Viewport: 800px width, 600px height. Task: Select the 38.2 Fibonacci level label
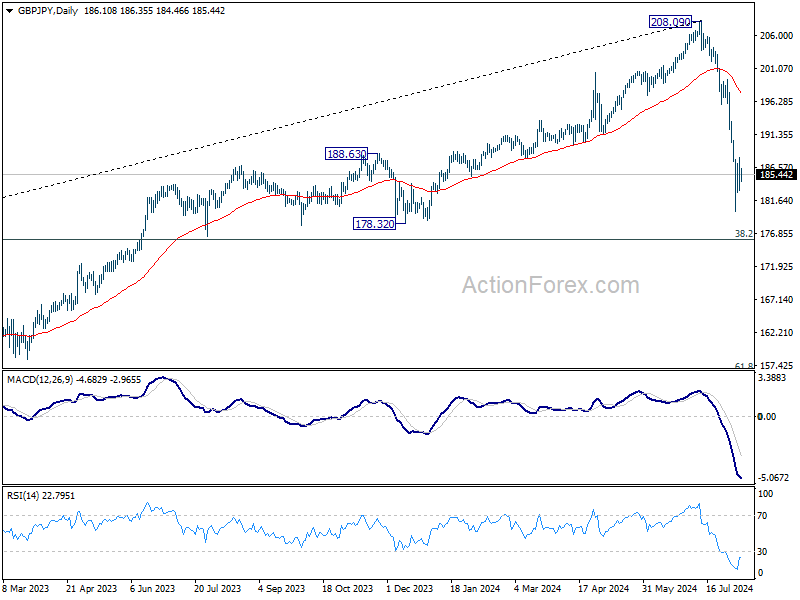[743, 234]
